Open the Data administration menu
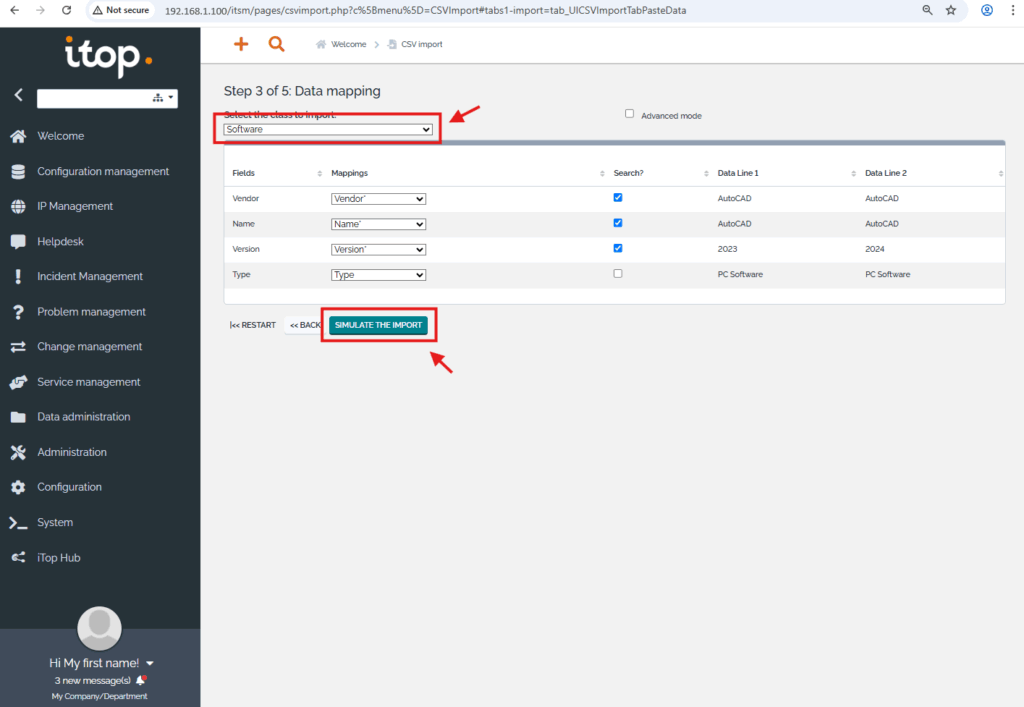Screen dimensions: 1024x707 (x=84, y=417)
